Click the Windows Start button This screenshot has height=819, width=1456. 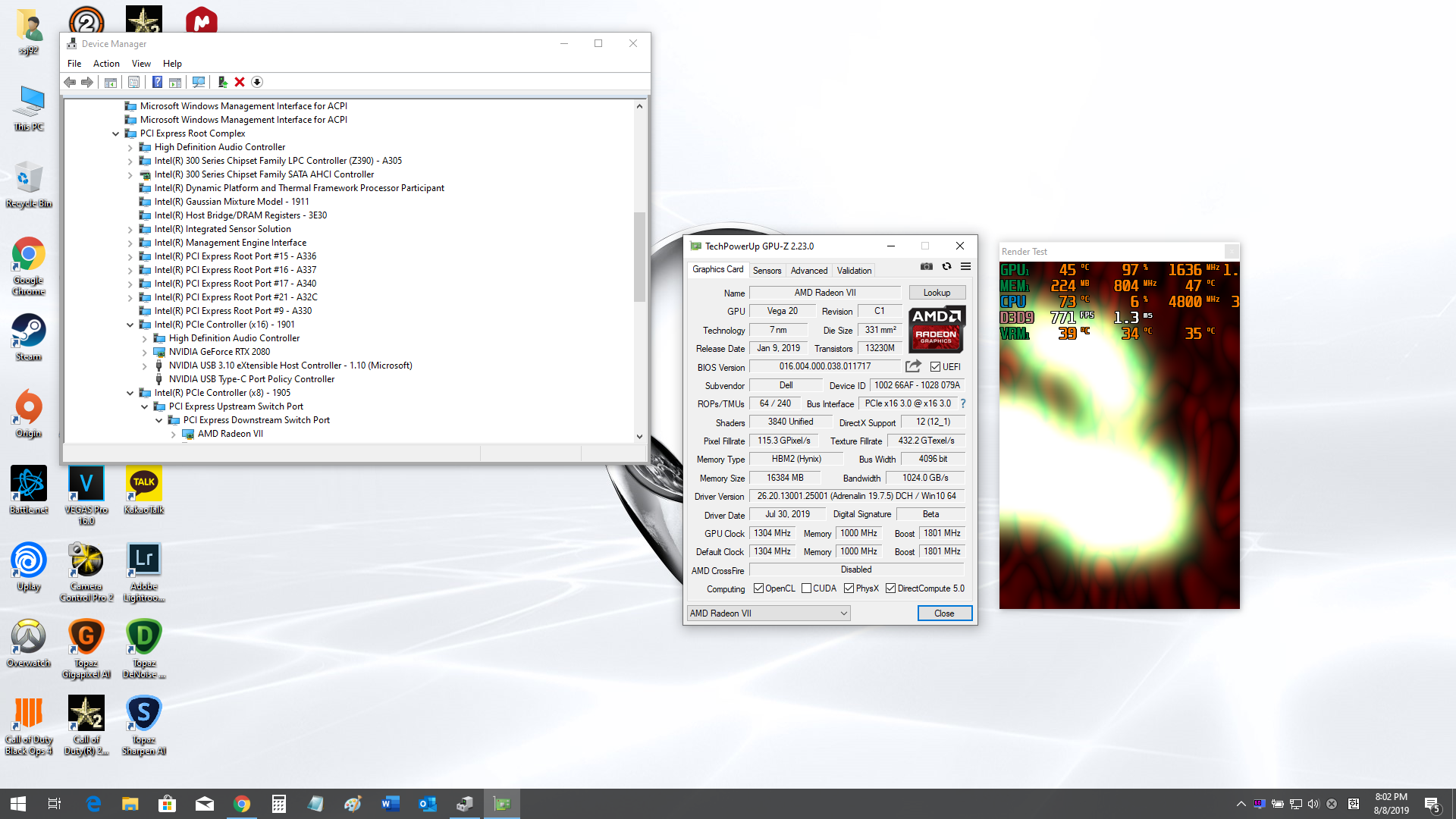coord(18,804)
